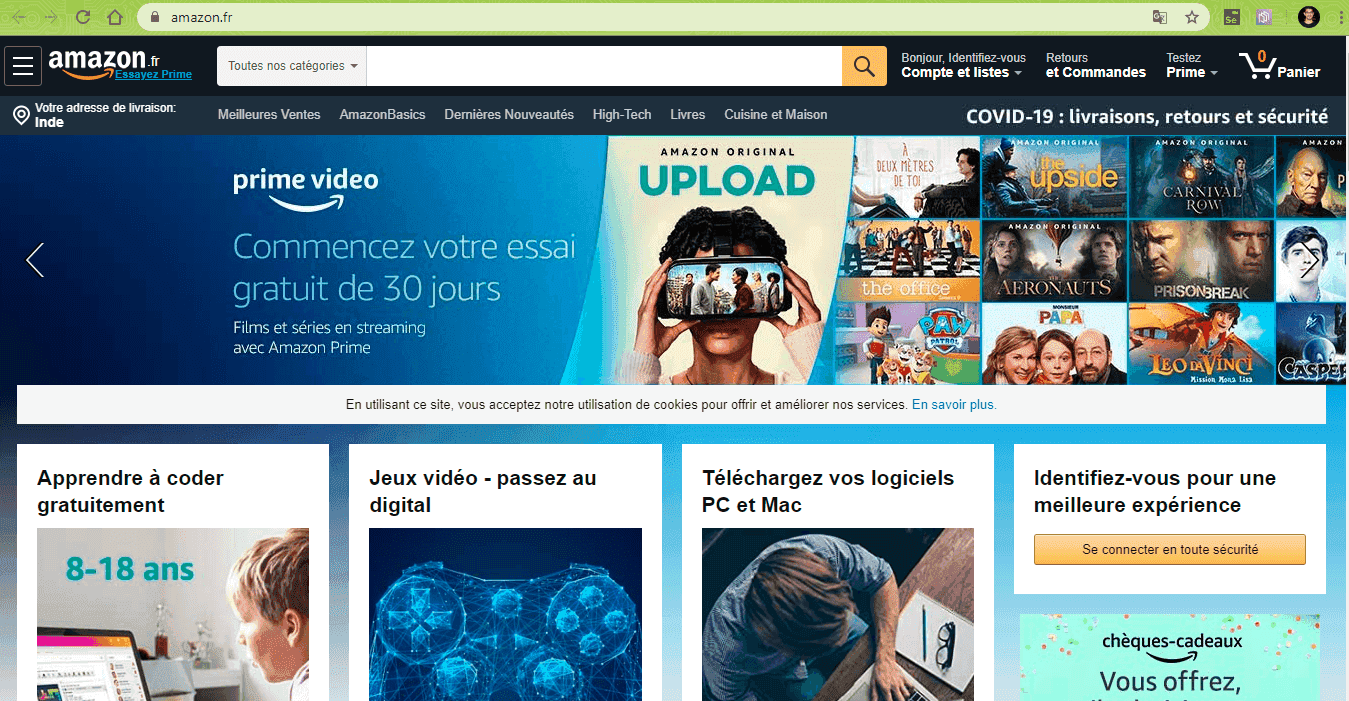1349x701 pixels.
Task: Open 'The Upside' movie thumbnail
Action: click(x=1055, y=177)
